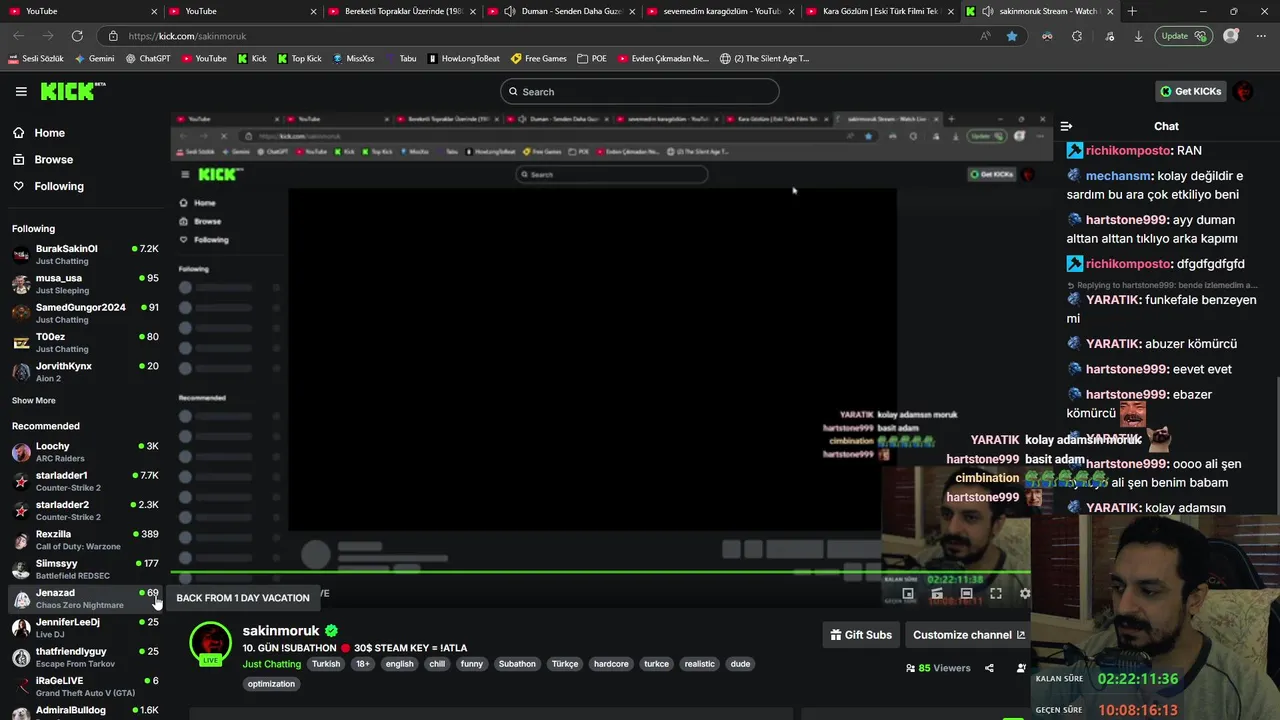Click the green KICK logo
The height and width of the screenshot is (720, 1280).
(72, 91)
